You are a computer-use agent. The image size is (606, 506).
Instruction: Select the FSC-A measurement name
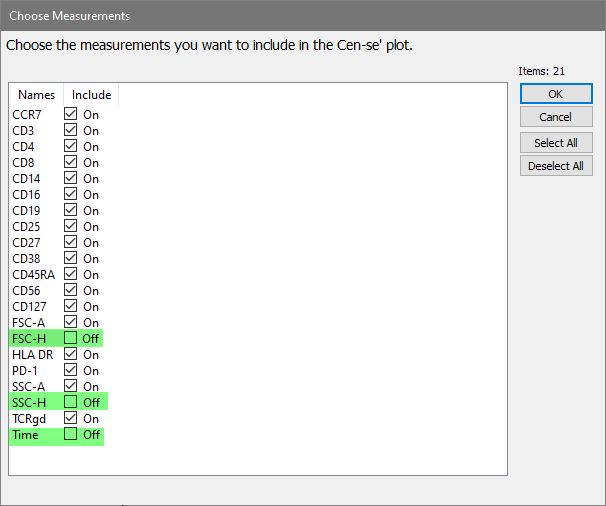pyautogui.click(x=28, y=322)
